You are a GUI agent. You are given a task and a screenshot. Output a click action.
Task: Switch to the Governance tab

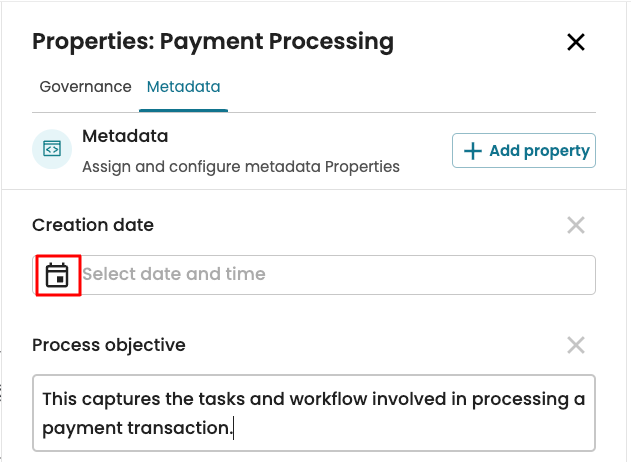click(x=85, y=87)
